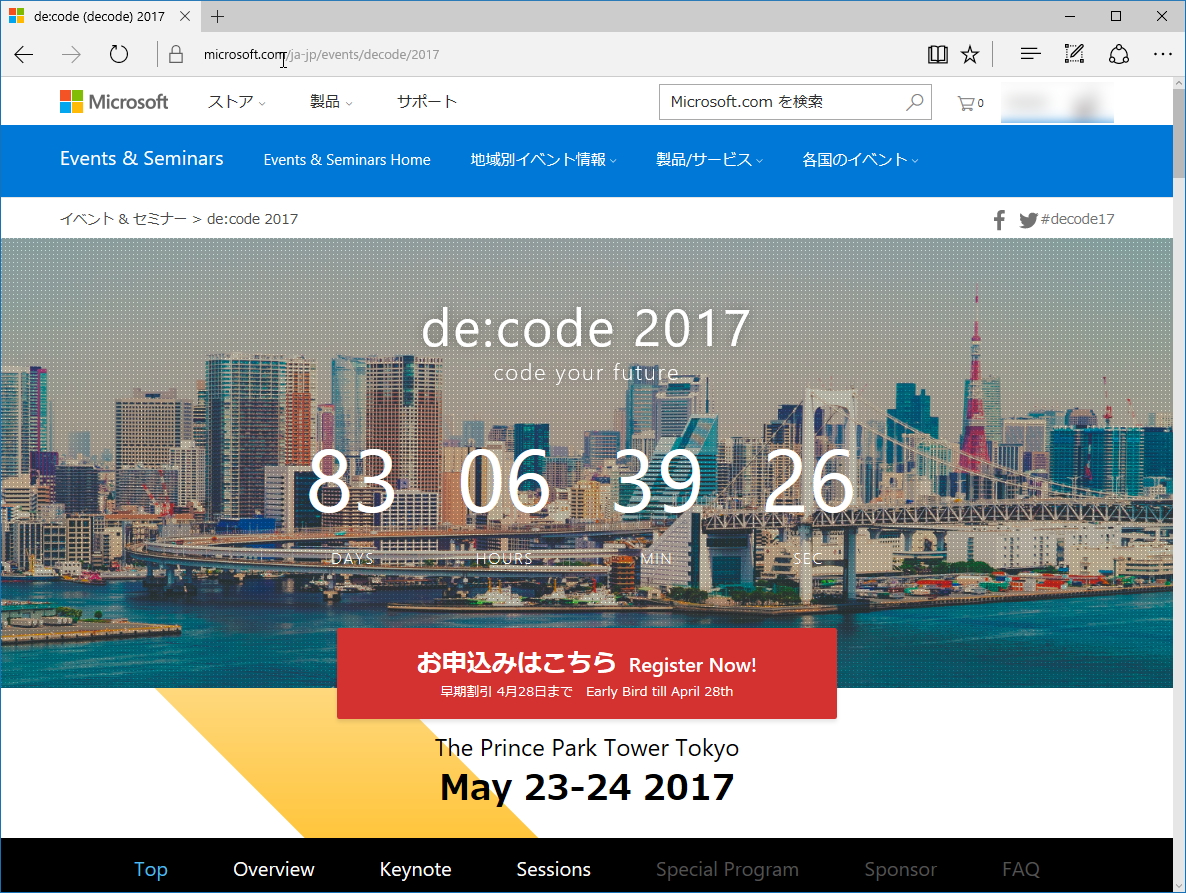
Task: Expand the ストア menu chevron
Action: pyautogui.click(x=262, y=102)
